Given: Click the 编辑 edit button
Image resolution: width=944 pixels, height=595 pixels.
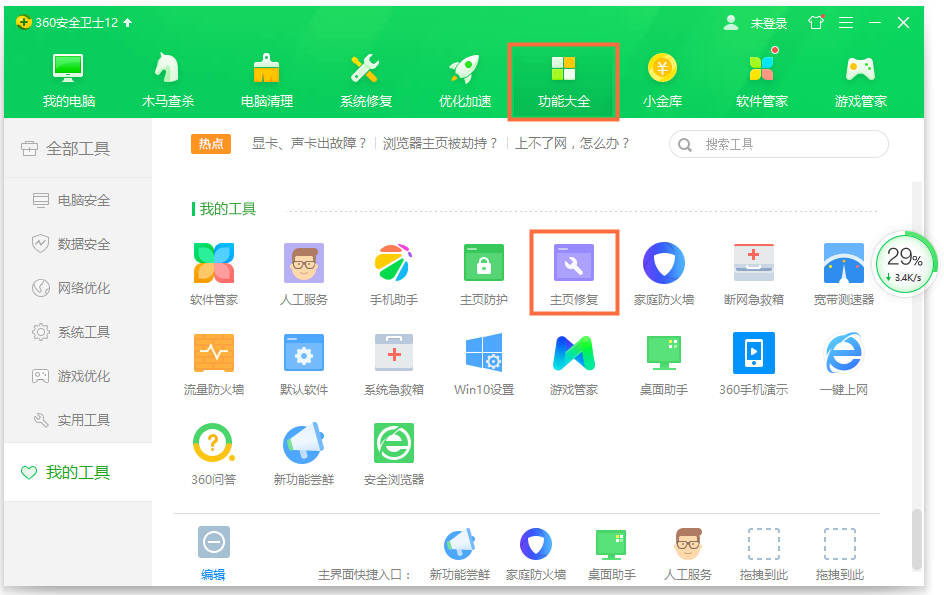Looking at the screenshot, I should [x=213, y=554].
